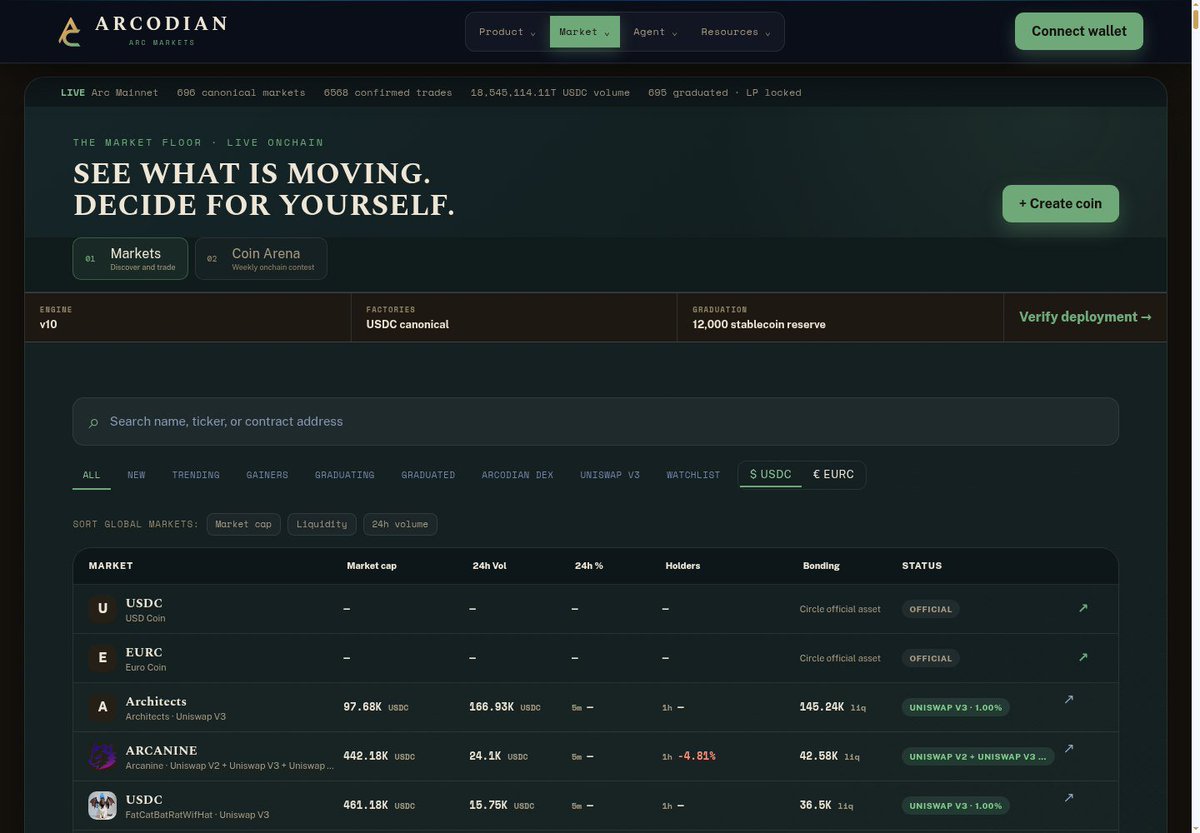The image size is (1200, 833).
Task: Select the ALL filter tab
Action: [91, 475]
